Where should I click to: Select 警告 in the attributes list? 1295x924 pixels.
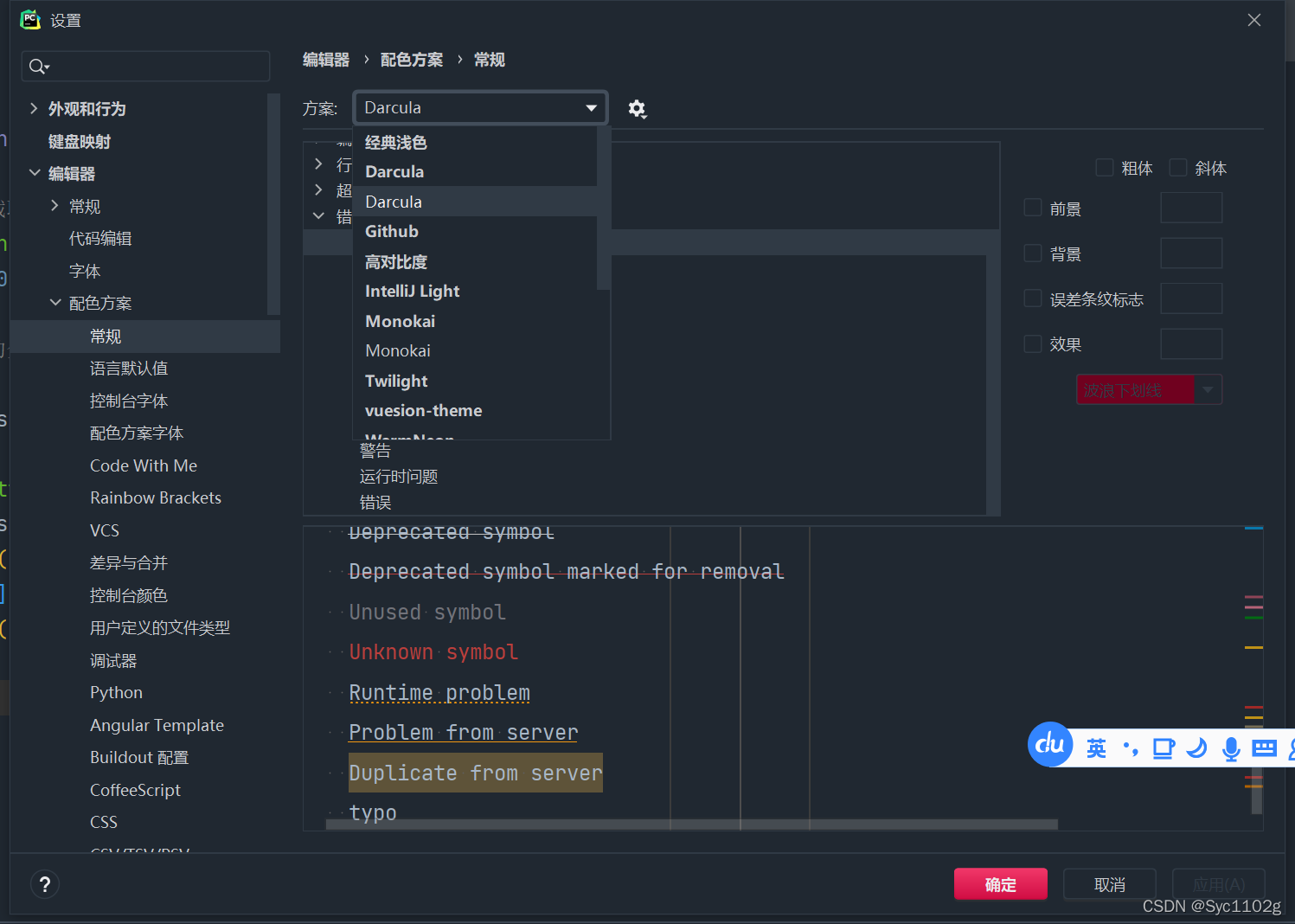[x=375, y=450]
